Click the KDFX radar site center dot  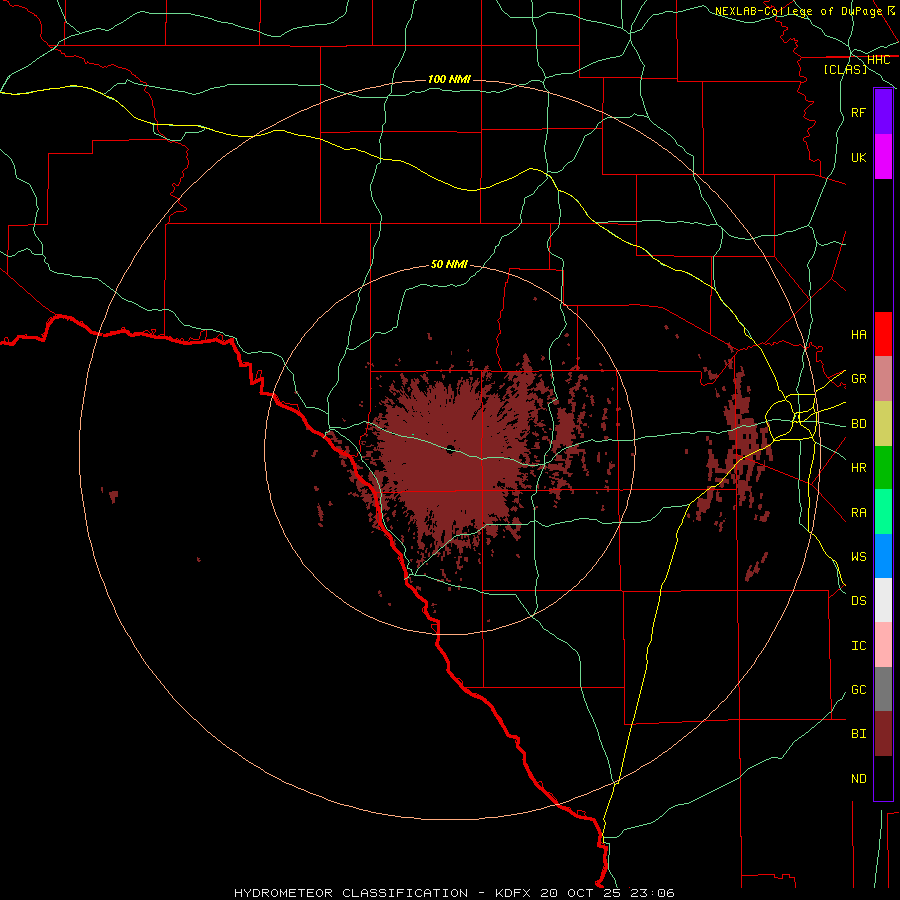451,449
